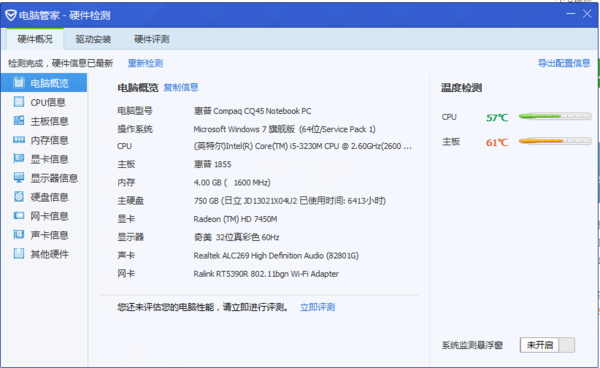Viewport: 600px width, 368px height.
Task: Select 其他硬件 label in sidebar
Action: coord(50,254)
